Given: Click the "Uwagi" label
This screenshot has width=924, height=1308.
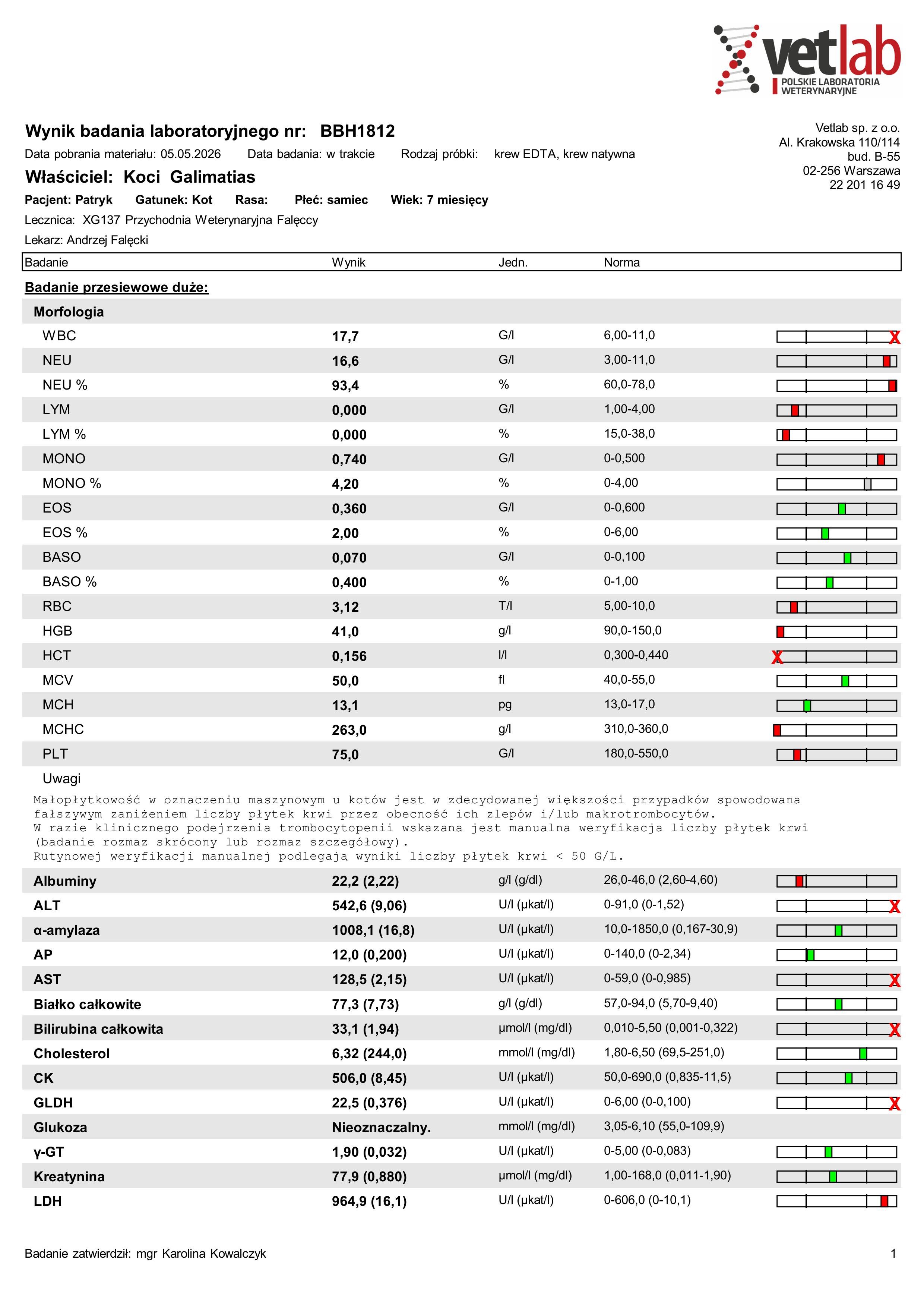Looking at the screenshot, I should point(61,779).
